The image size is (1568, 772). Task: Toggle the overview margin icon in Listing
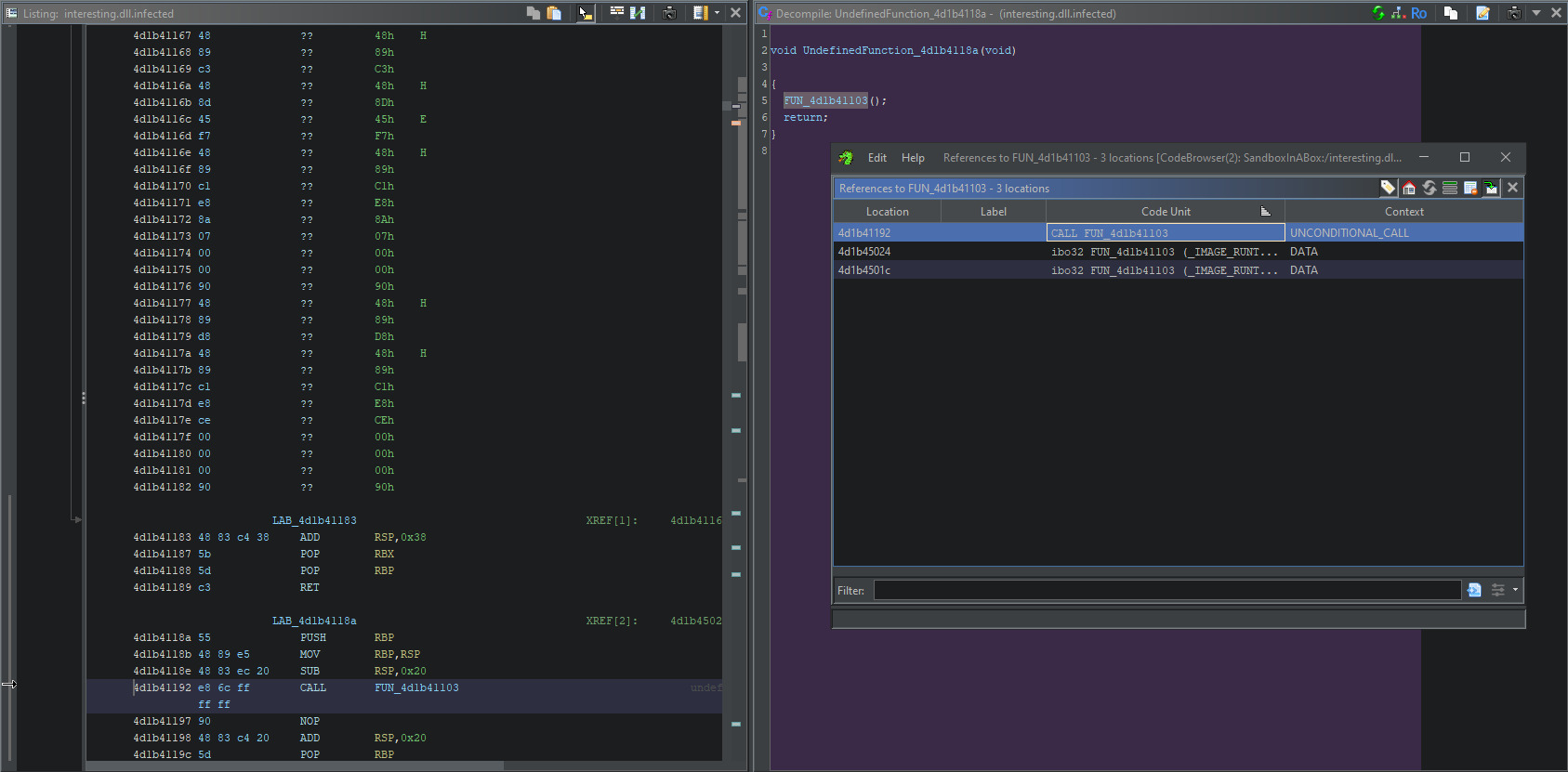pyautogui.click(x=701, y=13)
